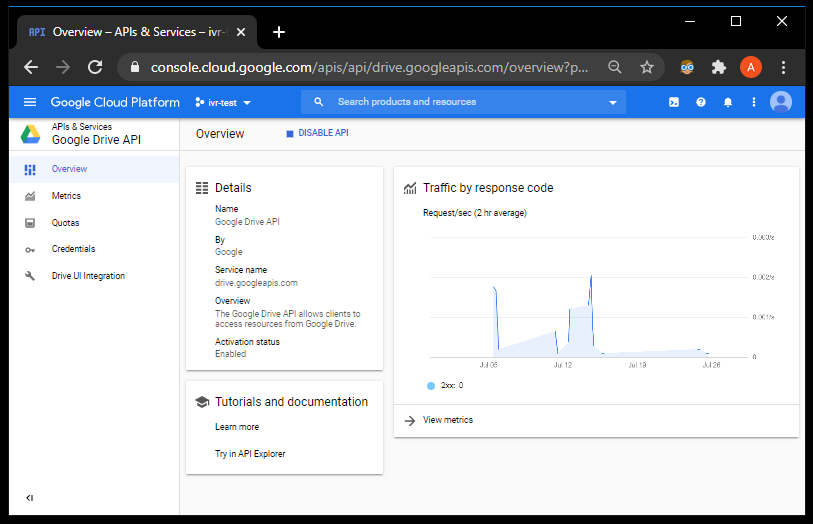Click the 'Tutorials and documentation' heading
Screen dimensions: 813x524
pos(291,402)
